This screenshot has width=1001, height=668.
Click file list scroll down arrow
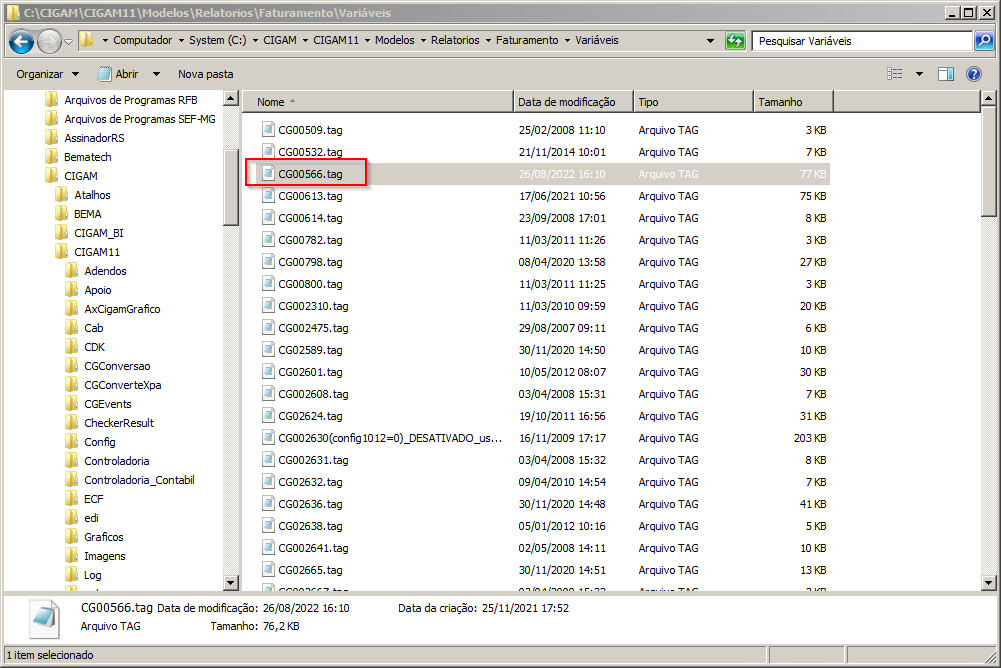point(988,582)
